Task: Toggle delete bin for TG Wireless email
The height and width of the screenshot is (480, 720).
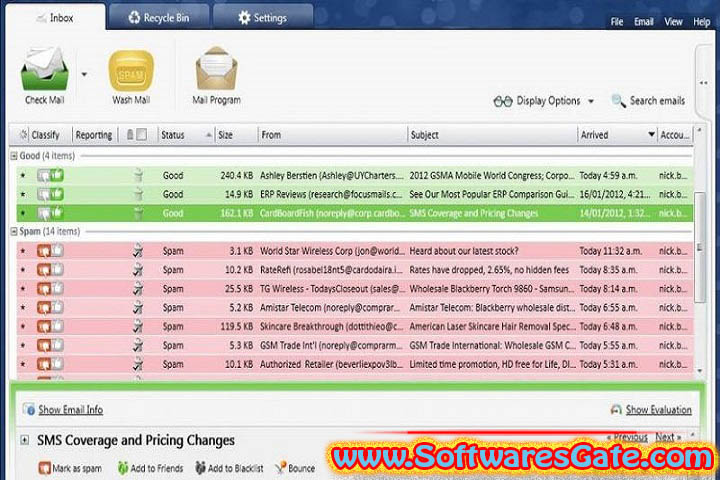Action: click(x=138, y=288)
